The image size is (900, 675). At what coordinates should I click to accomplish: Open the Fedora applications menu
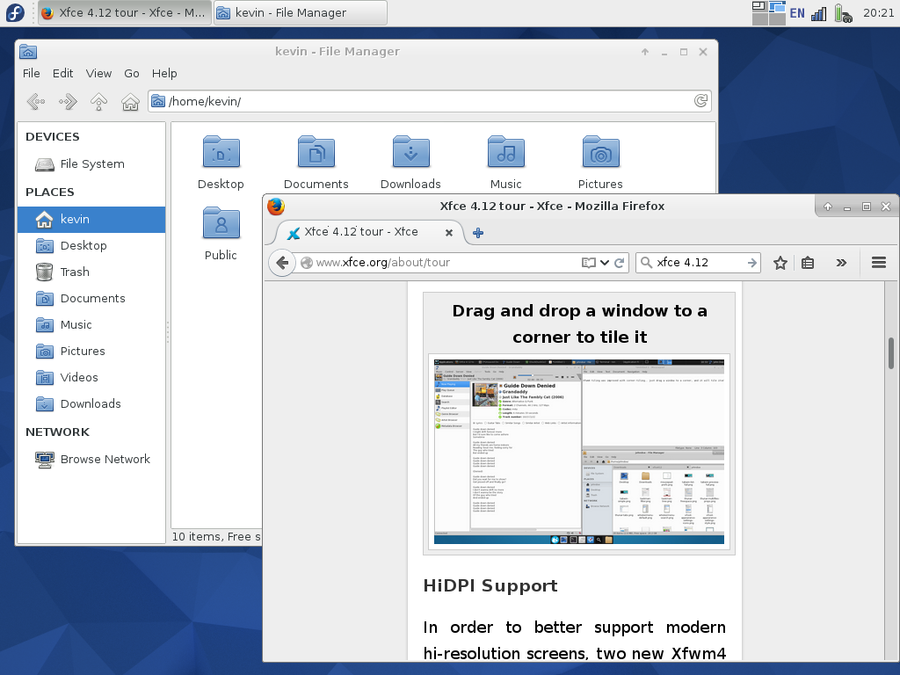click(16, 13)
